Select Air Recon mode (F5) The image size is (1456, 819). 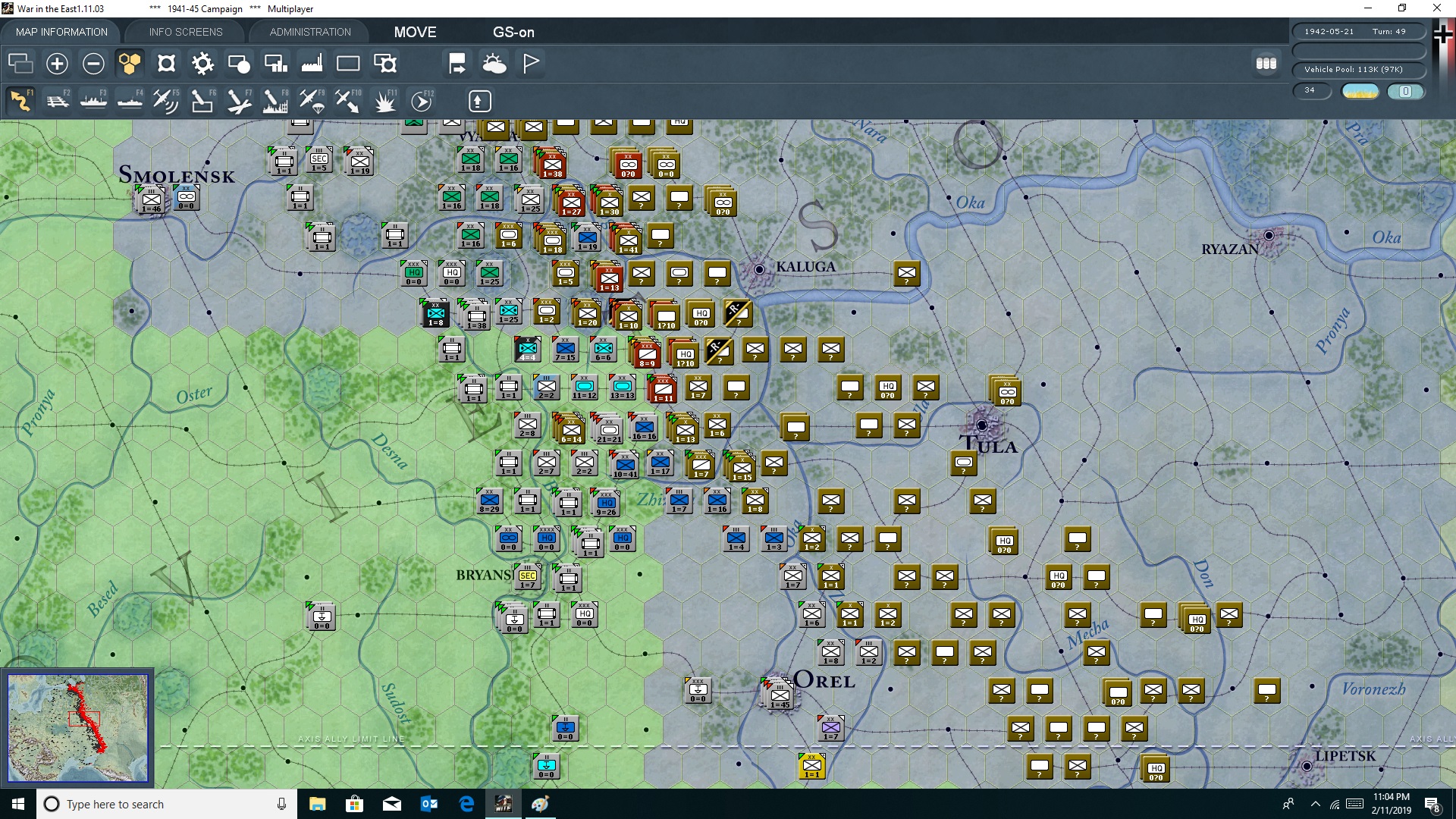pos(166,101)
